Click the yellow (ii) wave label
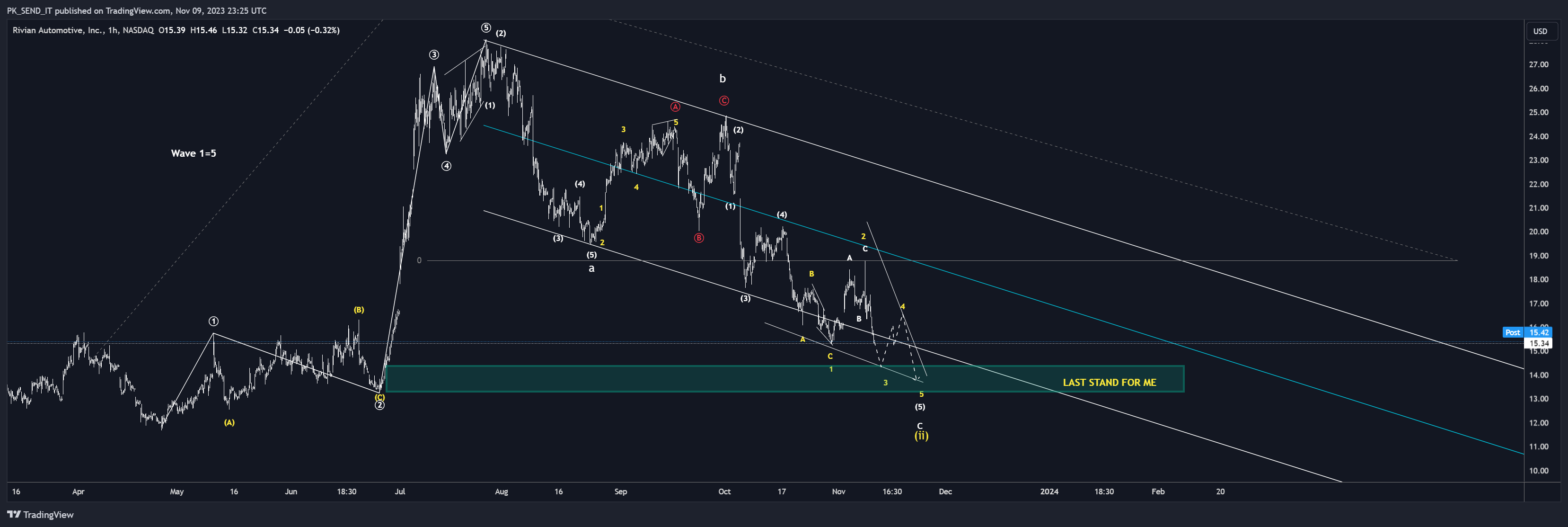 921,436
